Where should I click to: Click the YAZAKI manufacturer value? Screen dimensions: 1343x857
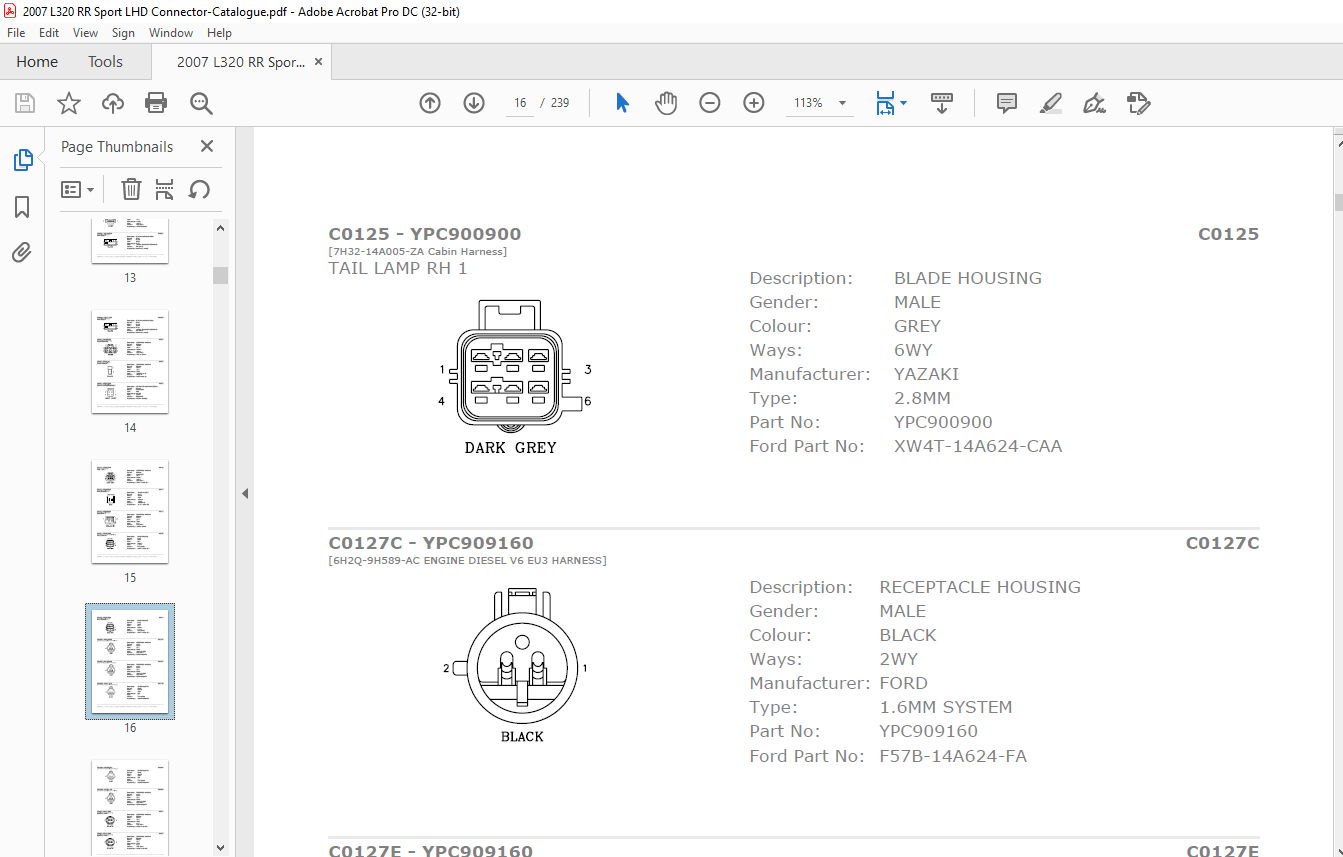coord(926,374)
